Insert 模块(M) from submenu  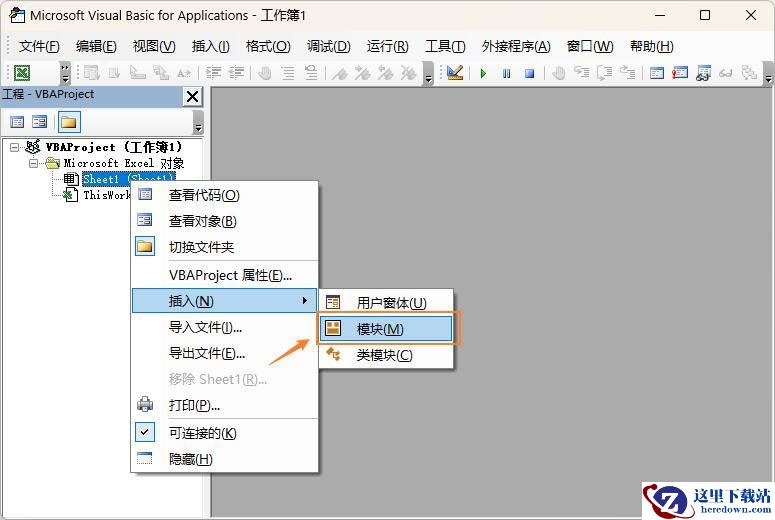tap(386, 329)
